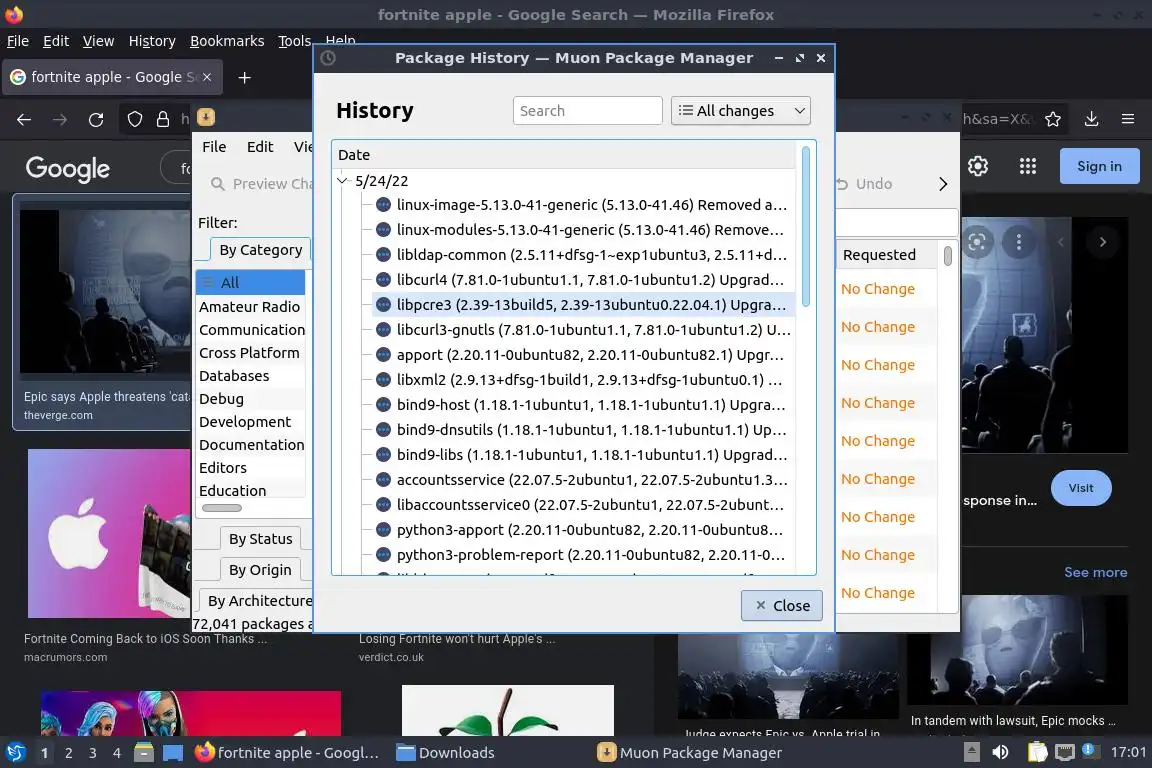Switch to Downloads window in taskbar
The height and width of the screenshot is (768, 1152).
tap(445, 753)
